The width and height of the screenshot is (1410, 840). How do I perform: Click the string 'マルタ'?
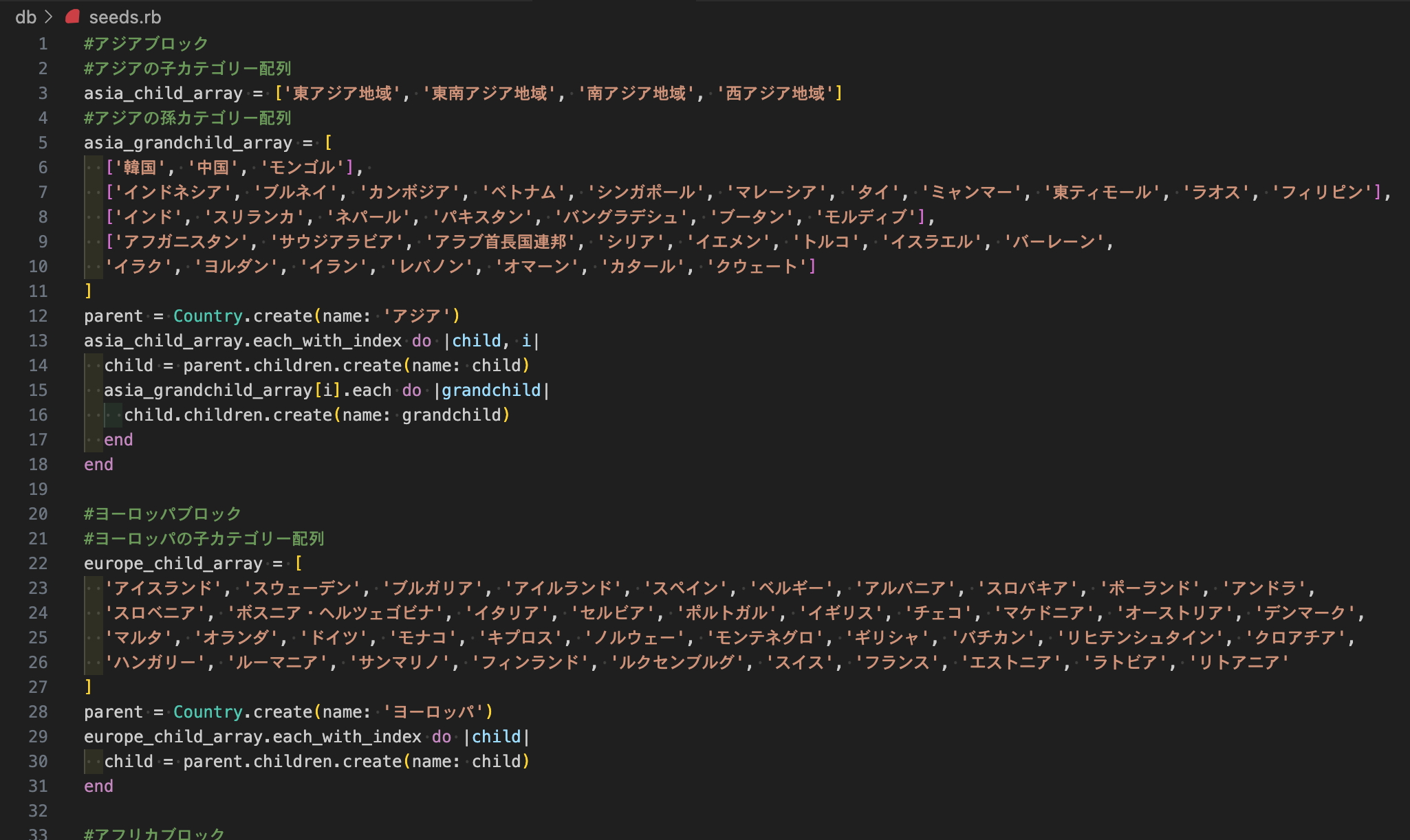[x=138, y=638]
